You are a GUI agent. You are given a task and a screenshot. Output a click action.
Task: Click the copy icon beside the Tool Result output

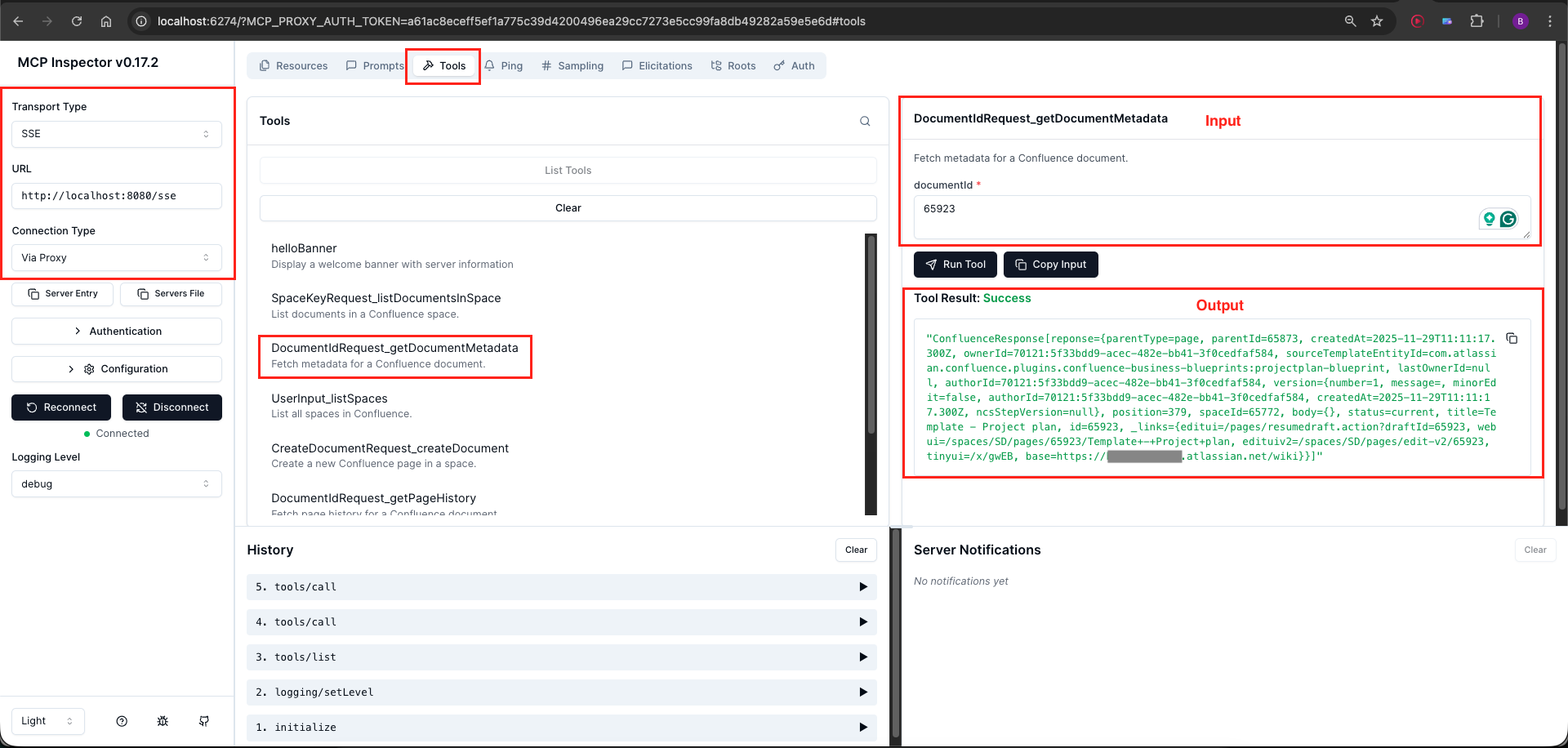coord(1511,338)
